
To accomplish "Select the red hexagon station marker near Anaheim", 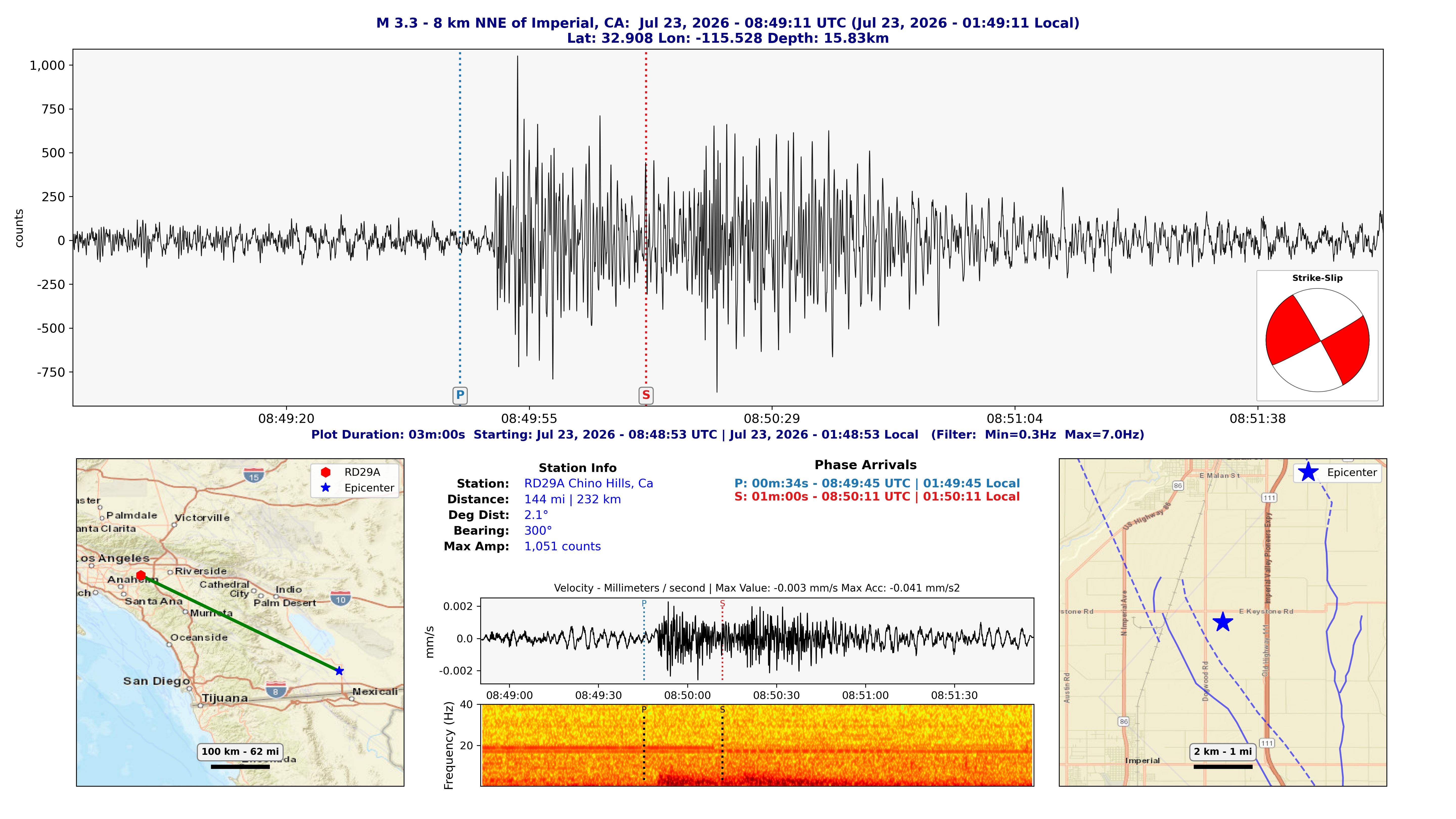I will [141, 575].
